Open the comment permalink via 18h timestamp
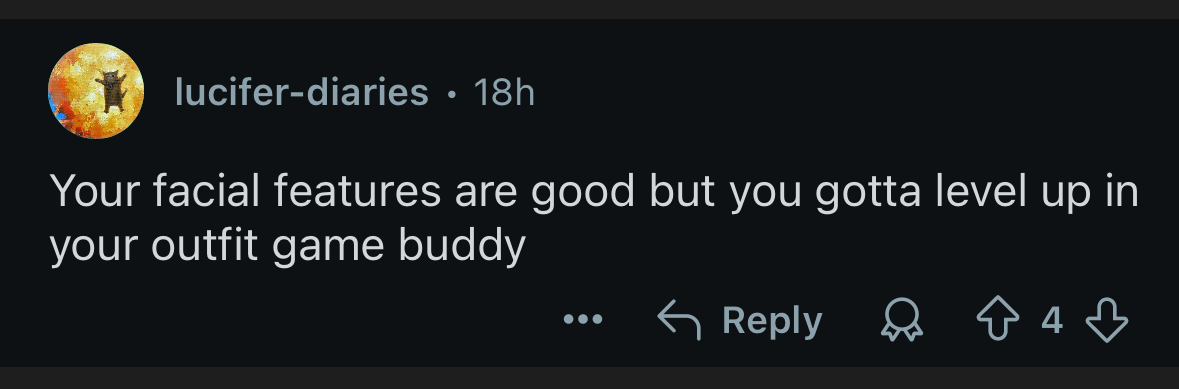 (504, 93)
